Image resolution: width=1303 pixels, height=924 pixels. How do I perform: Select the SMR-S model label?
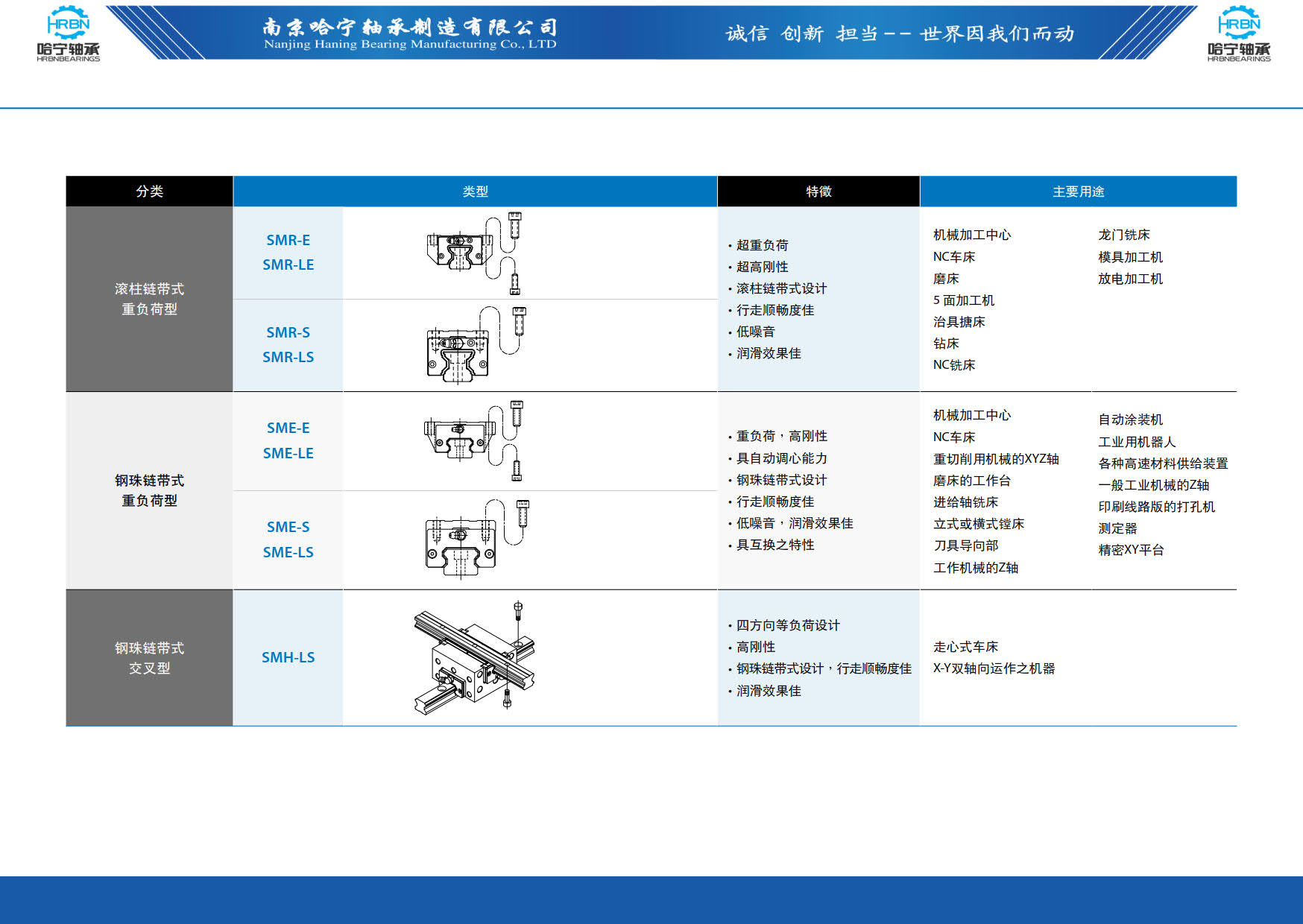(288, 332)
